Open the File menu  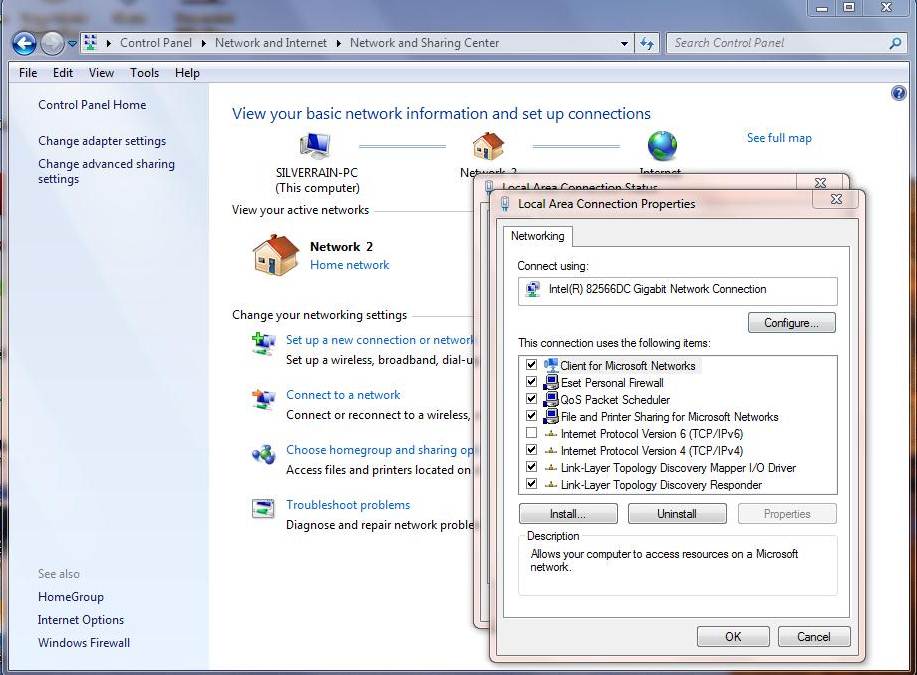(x=28, y=73)
